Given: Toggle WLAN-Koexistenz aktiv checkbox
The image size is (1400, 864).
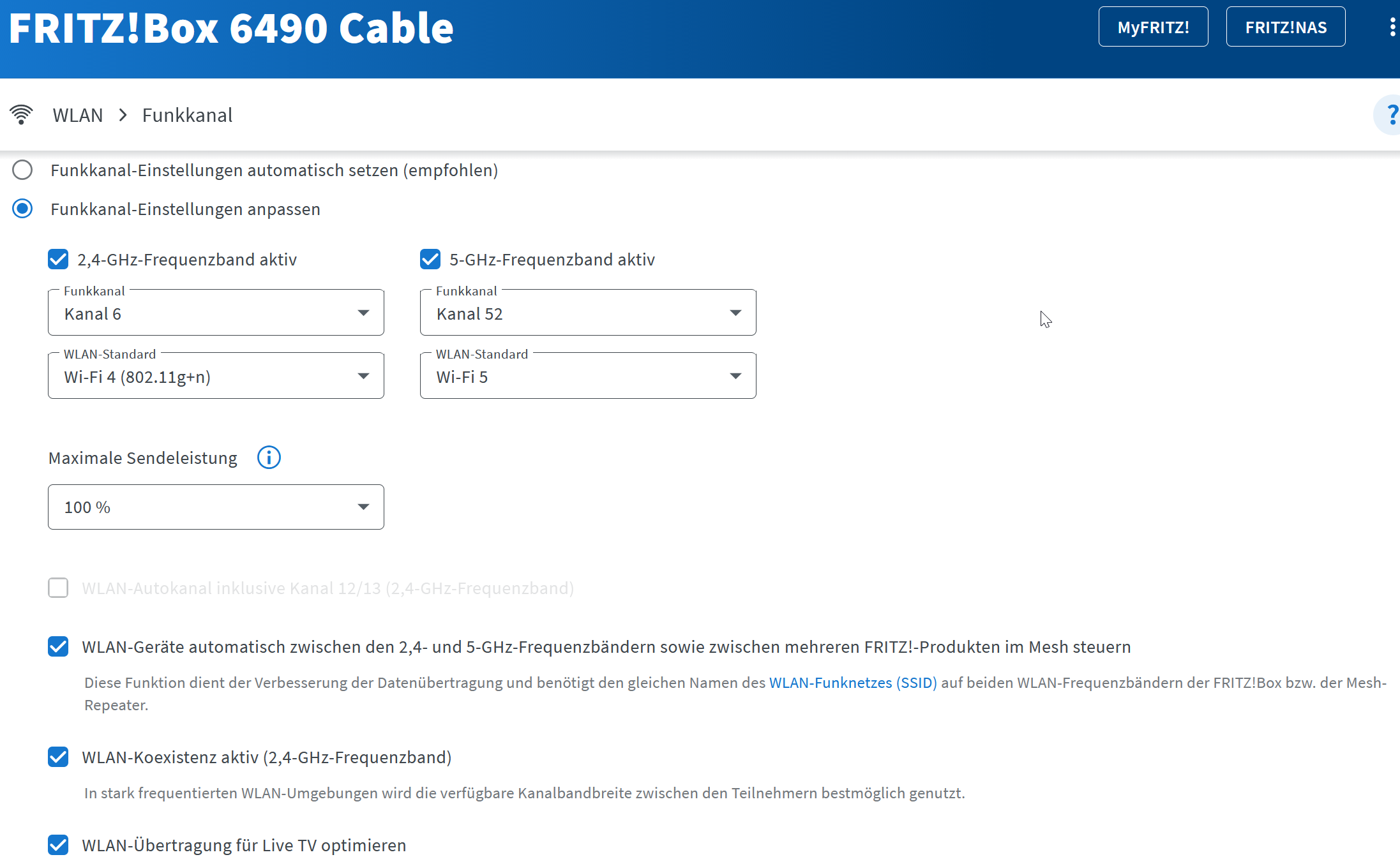Looking at the screenshot, I should coord(58,757).
